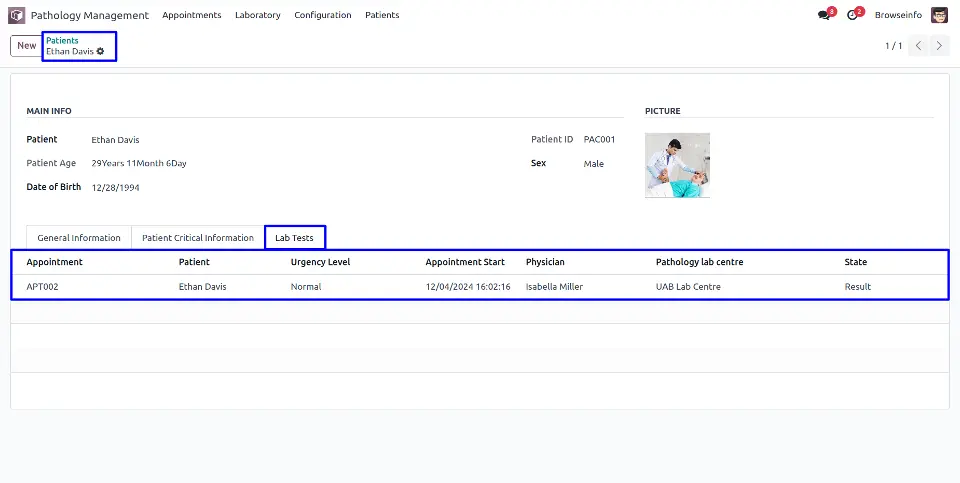Click the Isabella Miller physician cell
This screenshot has width=960, height=483.
coord(555,286)
